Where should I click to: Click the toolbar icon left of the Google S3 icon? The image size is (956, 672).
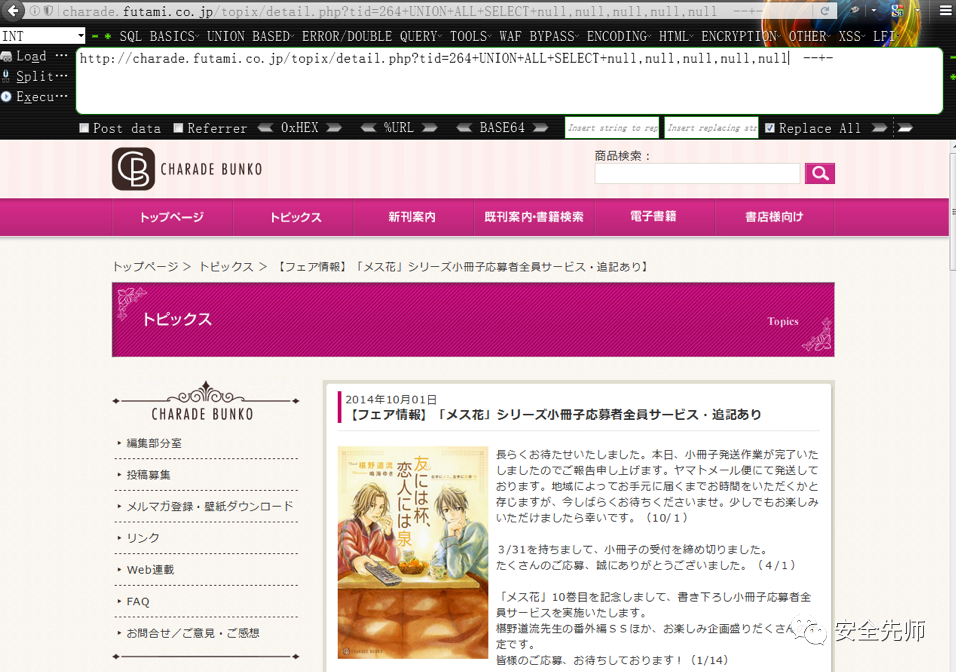coord(856,10)
